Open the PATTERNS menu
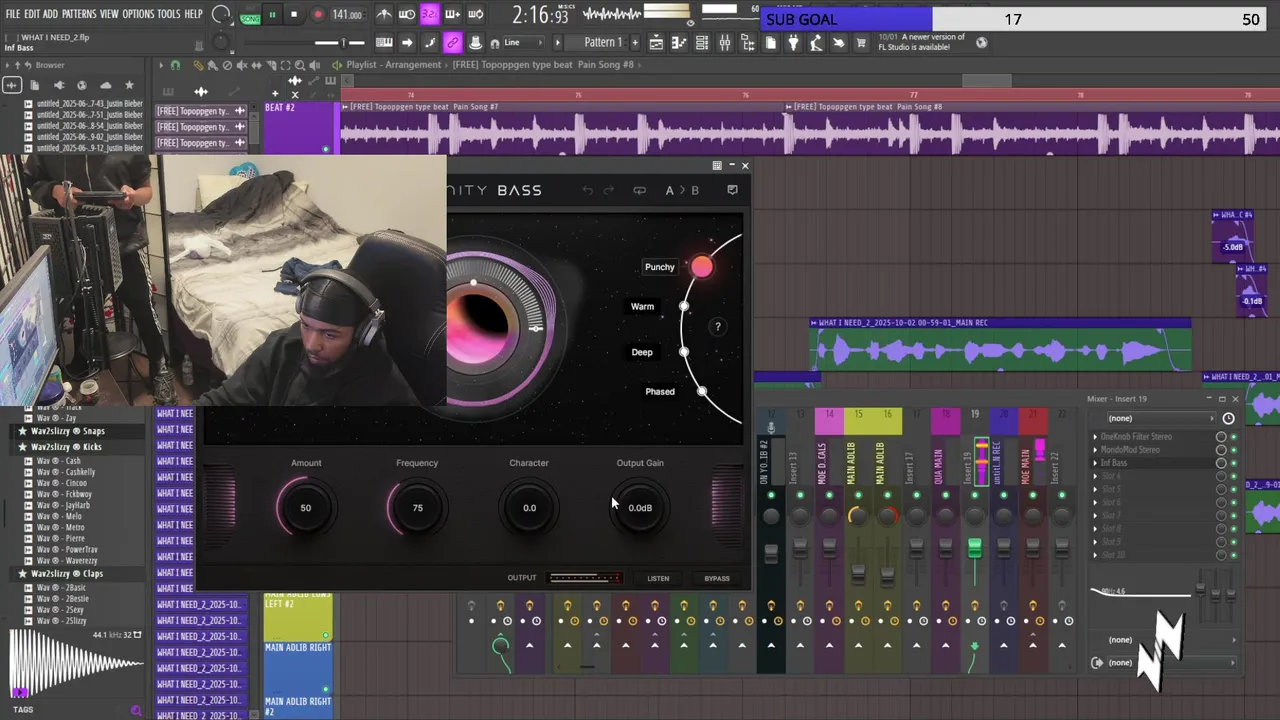The height and width of the screenshot is (720, 1280). pos(79,14)
